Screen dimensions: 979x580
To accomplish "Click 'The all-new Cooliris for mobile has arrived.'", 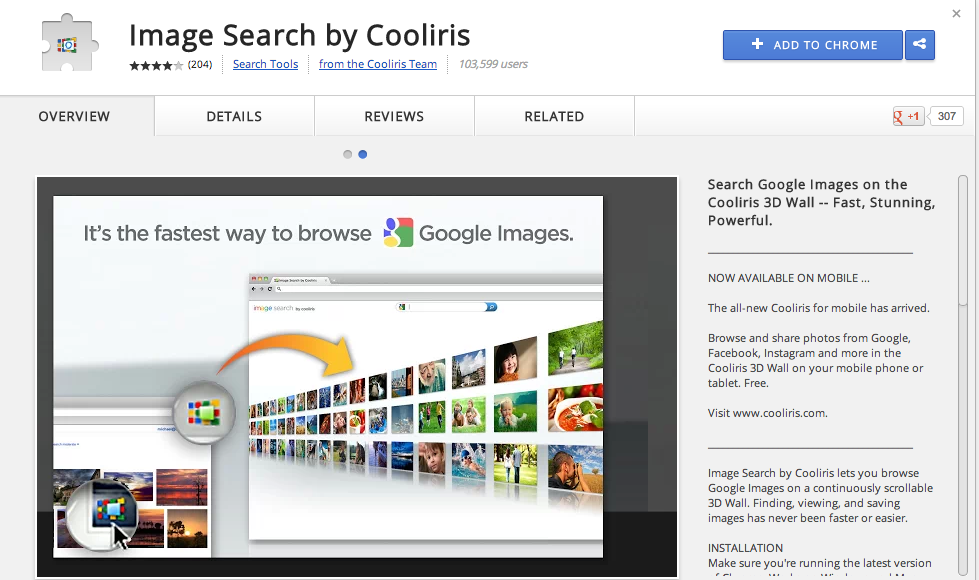I will click(x=819, y=308).
